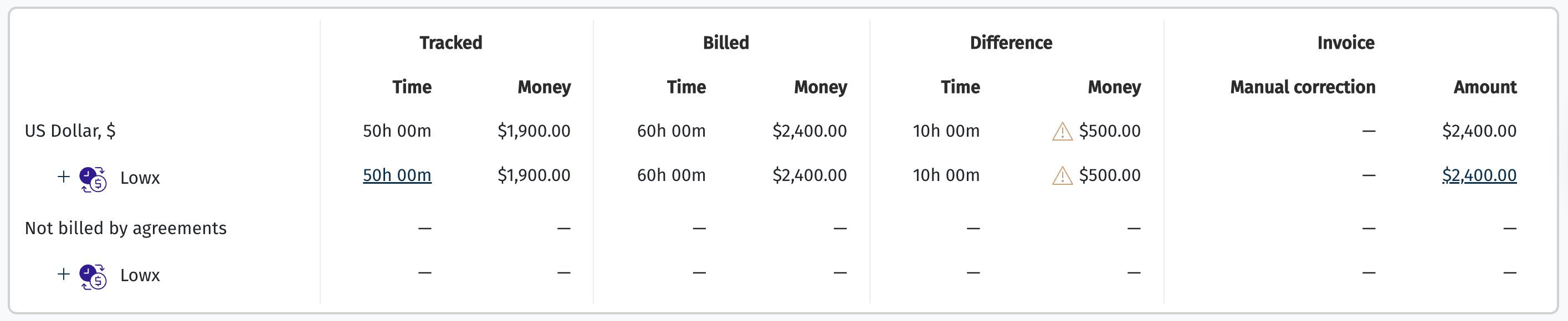Screen dimensions: 1568x321
Task: Open the 50h 00m tracked time link
Action: pyautogui.click(x=397, y=175)
